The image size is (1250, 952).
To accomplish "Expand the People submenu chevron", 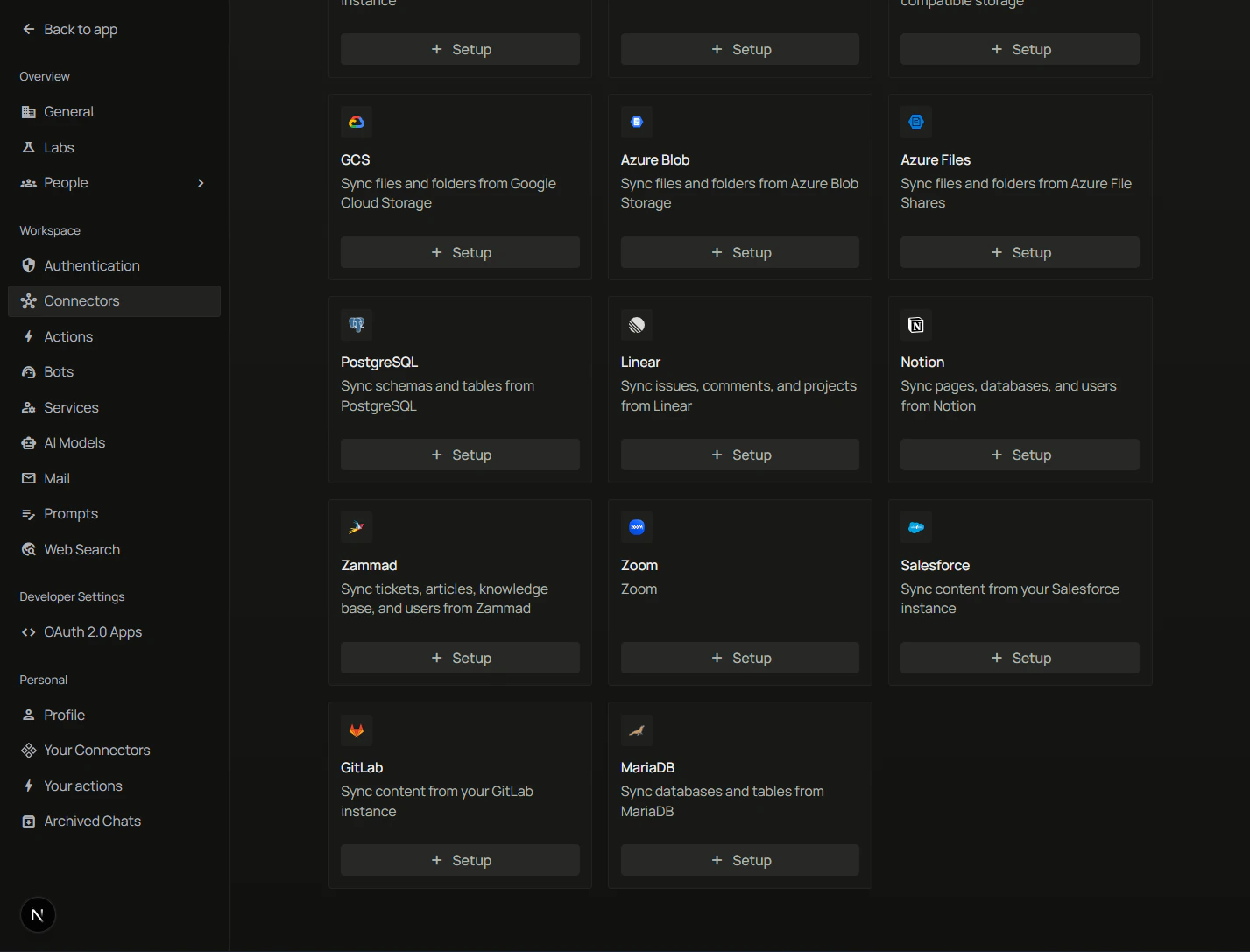I will tap(201, 183).
